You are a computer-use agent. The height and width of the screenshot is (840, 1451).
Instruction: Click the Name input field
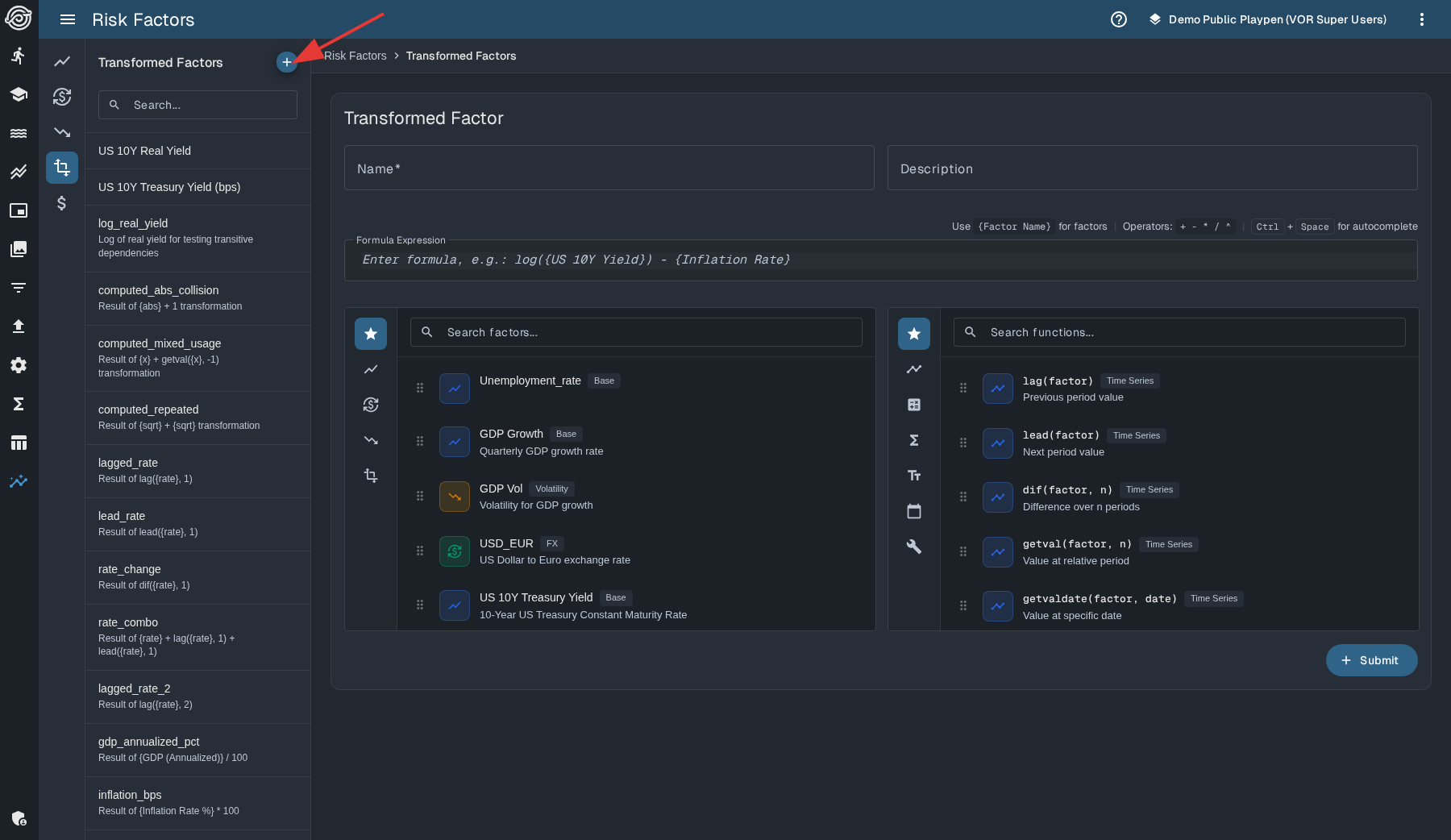click(609, 168)
